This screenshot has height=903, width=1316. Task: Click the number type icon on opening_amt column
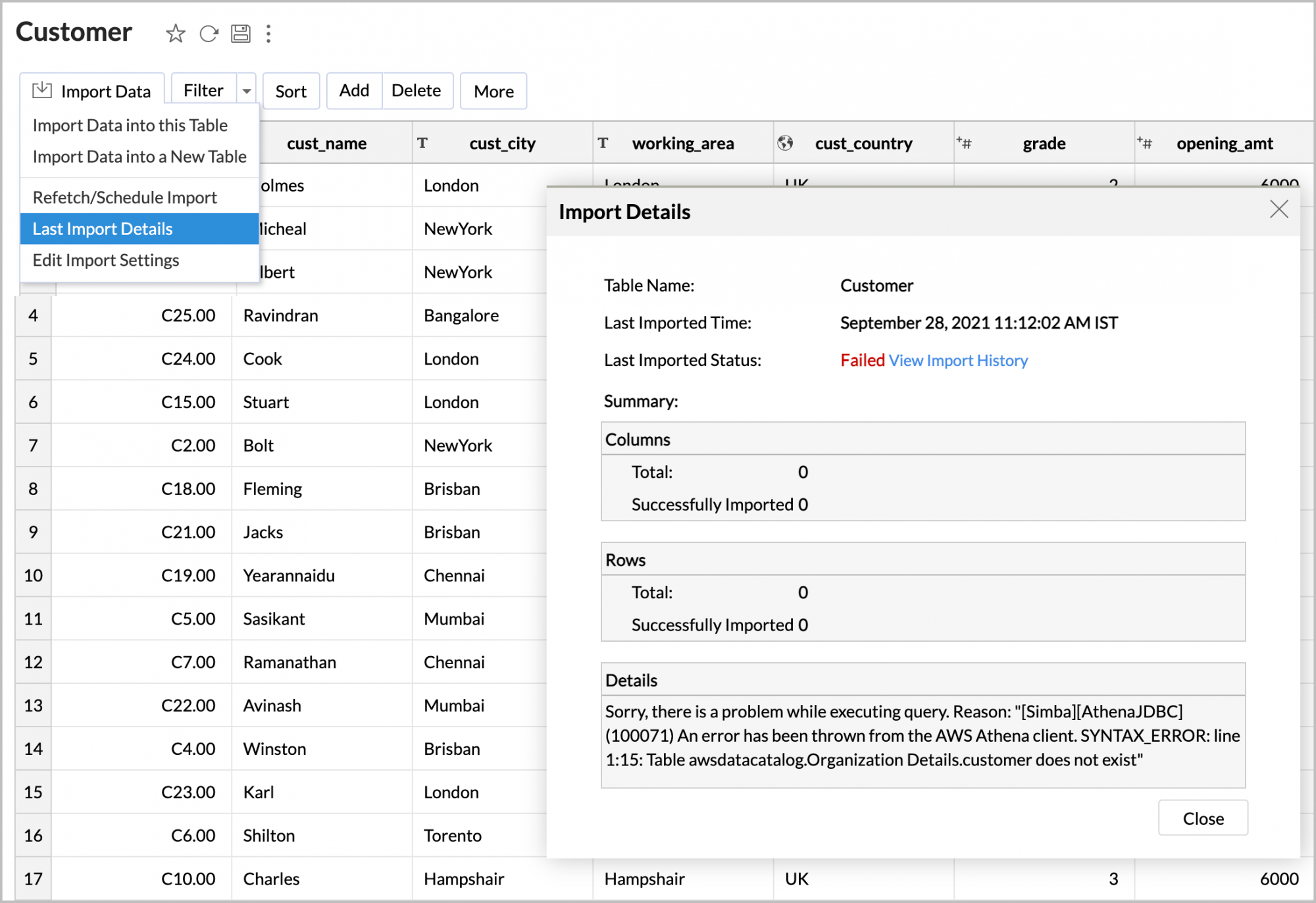coord(1144,143)
